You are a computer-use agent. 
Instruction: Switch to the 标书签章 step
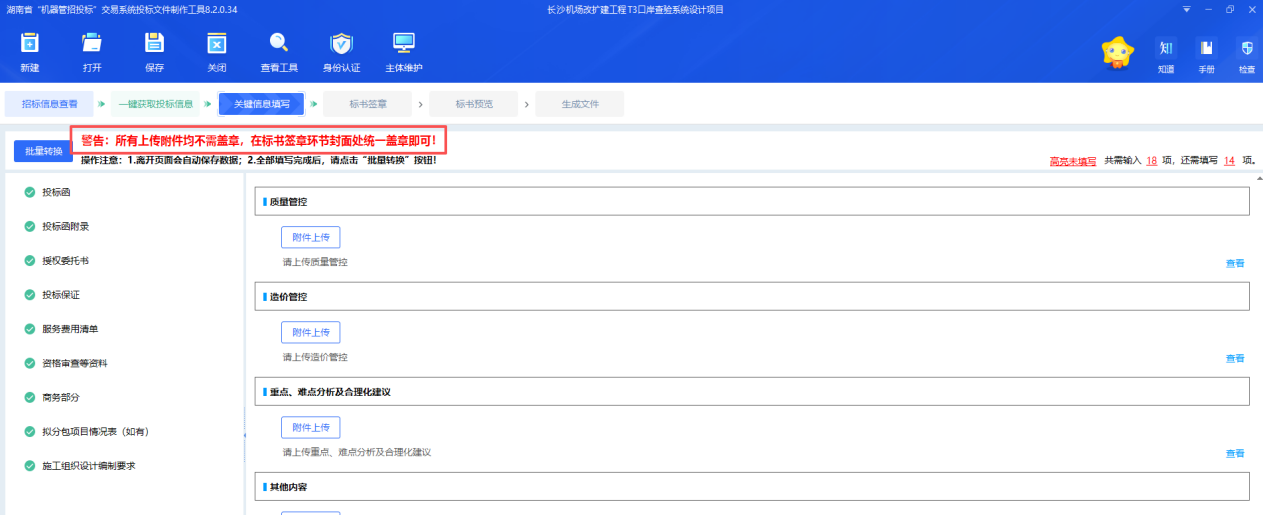(367, 104)
